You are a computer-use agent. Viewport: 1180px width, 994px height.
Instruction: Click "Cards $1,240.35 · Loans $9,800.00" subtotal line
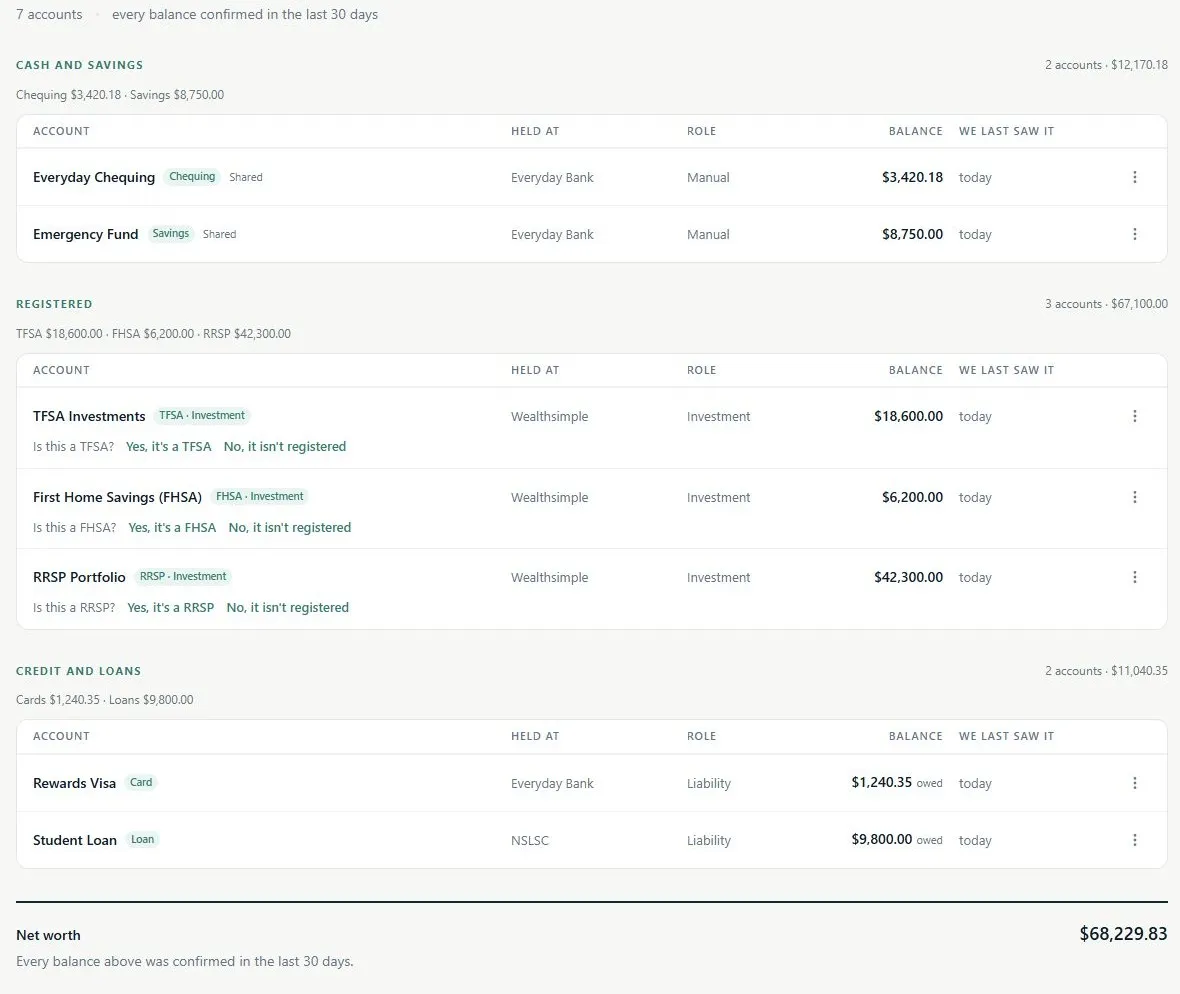click(x=105, y=700)
